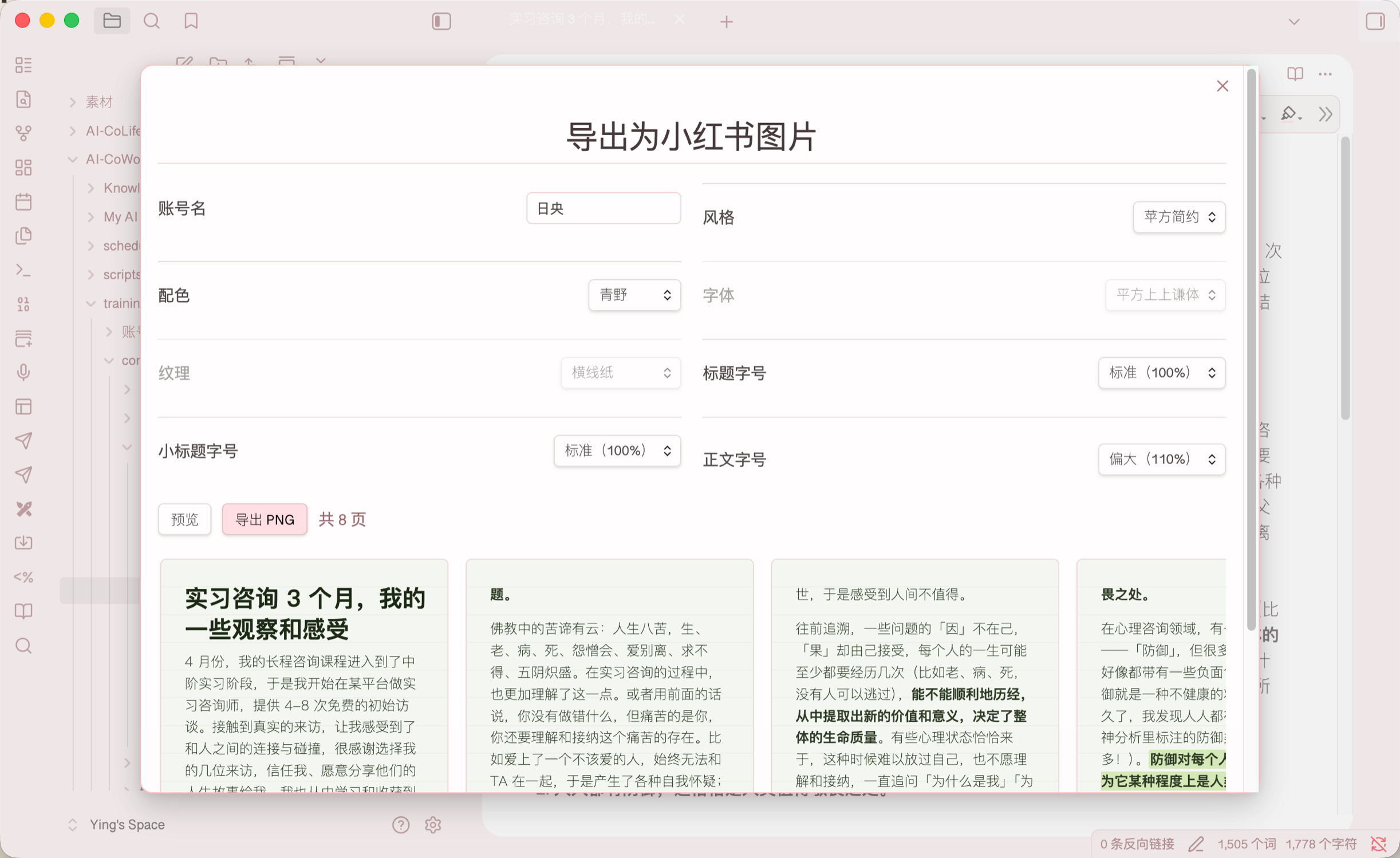The height and width of the screenshot is (858, 1400).
Task: Click the pencil edit-mode icon in status bar
Action: coord(1196,844)
